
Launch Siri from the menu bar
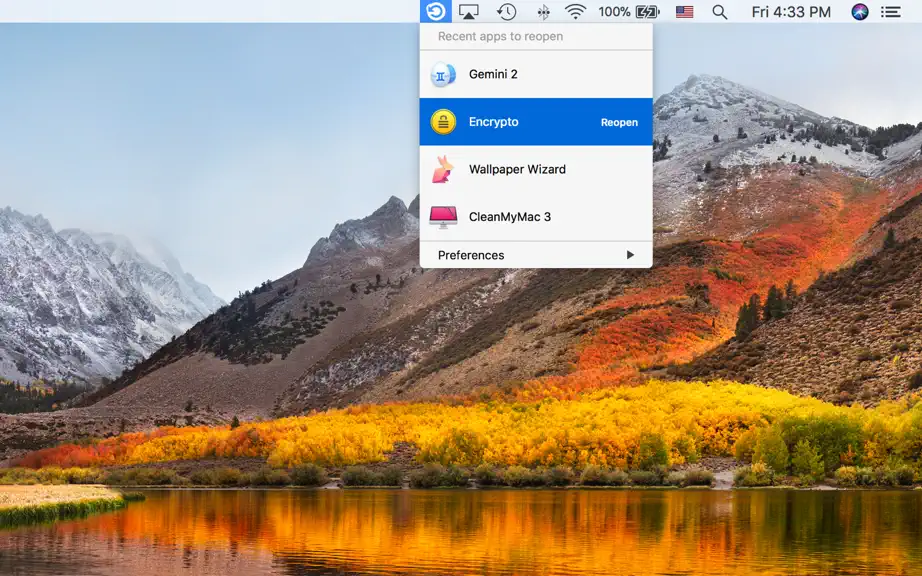[x=860, y=12]
